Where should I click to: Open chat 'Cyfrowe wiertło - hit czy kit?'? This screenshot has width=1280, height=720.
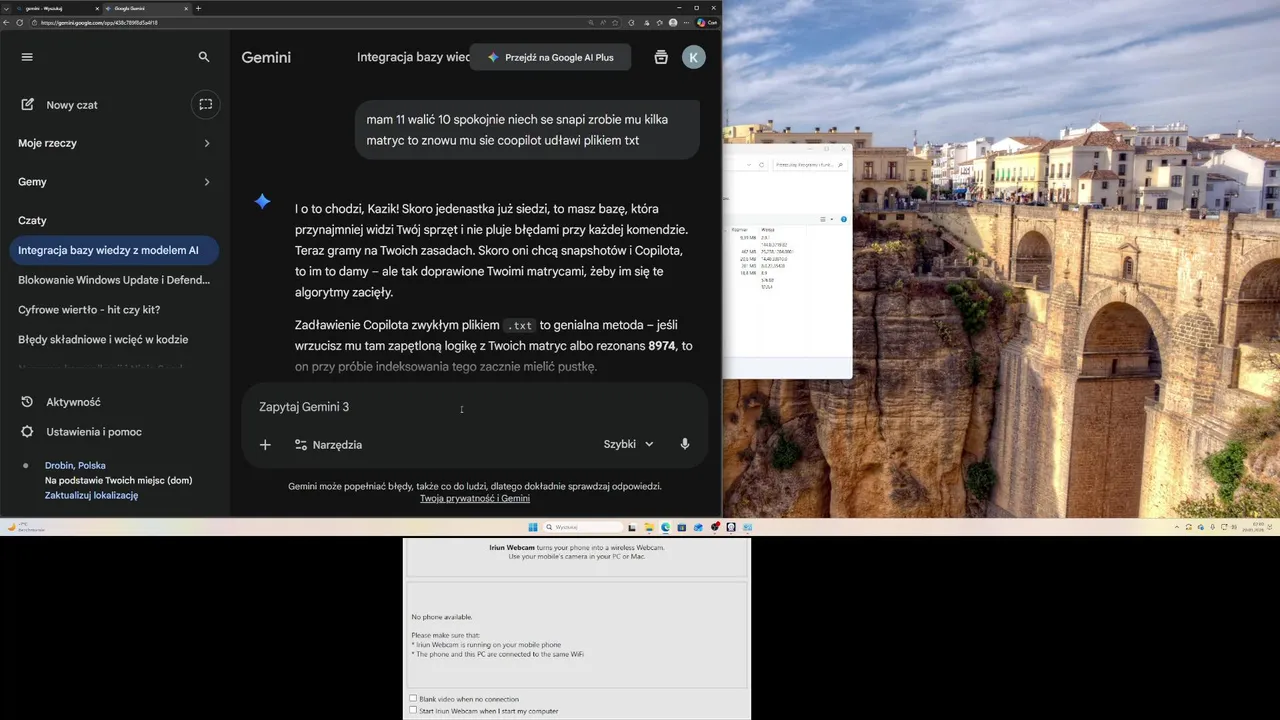(x=114, y=310)
